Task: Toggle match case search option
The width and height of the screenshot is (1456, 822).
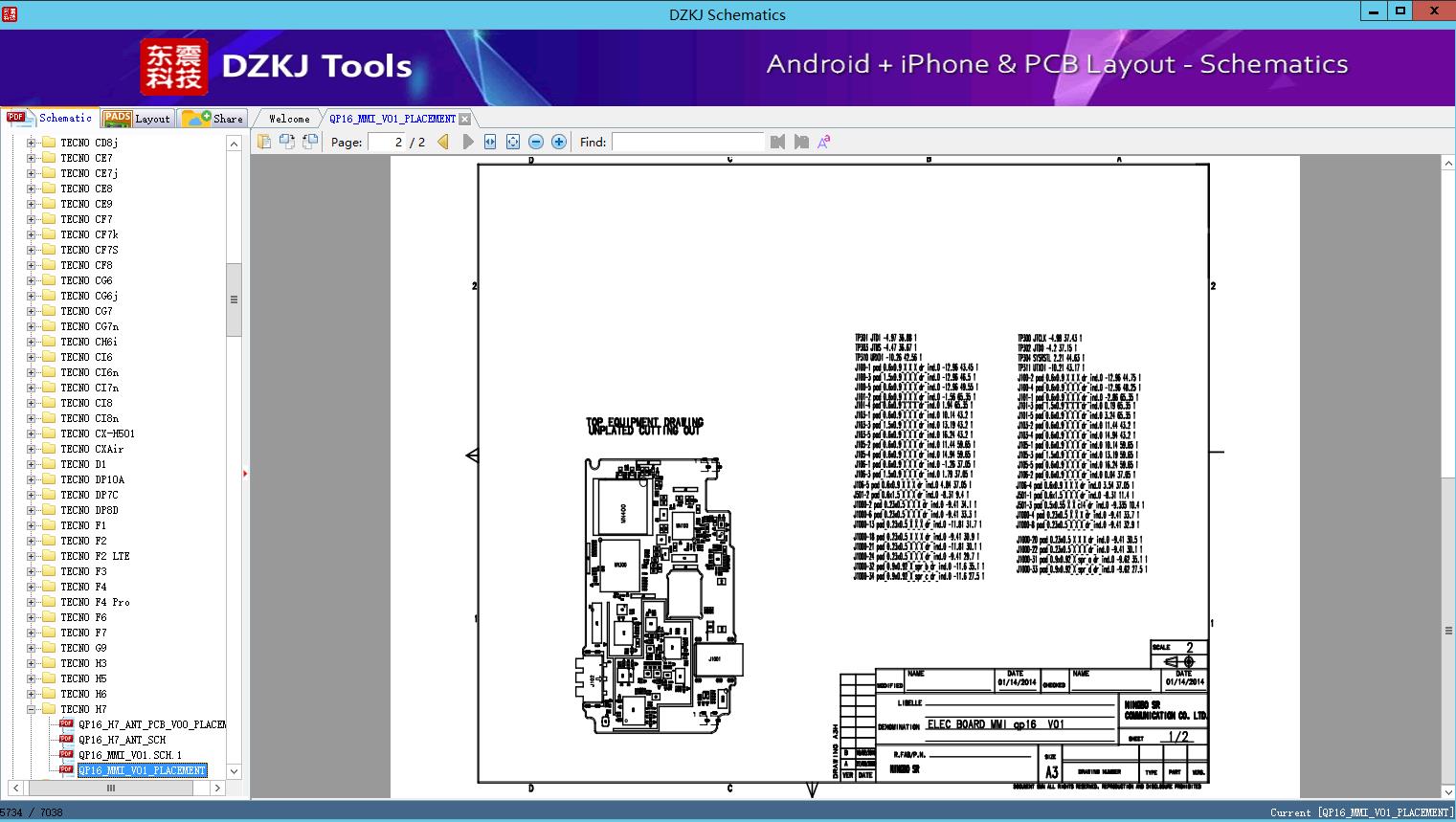Action: 824,142
